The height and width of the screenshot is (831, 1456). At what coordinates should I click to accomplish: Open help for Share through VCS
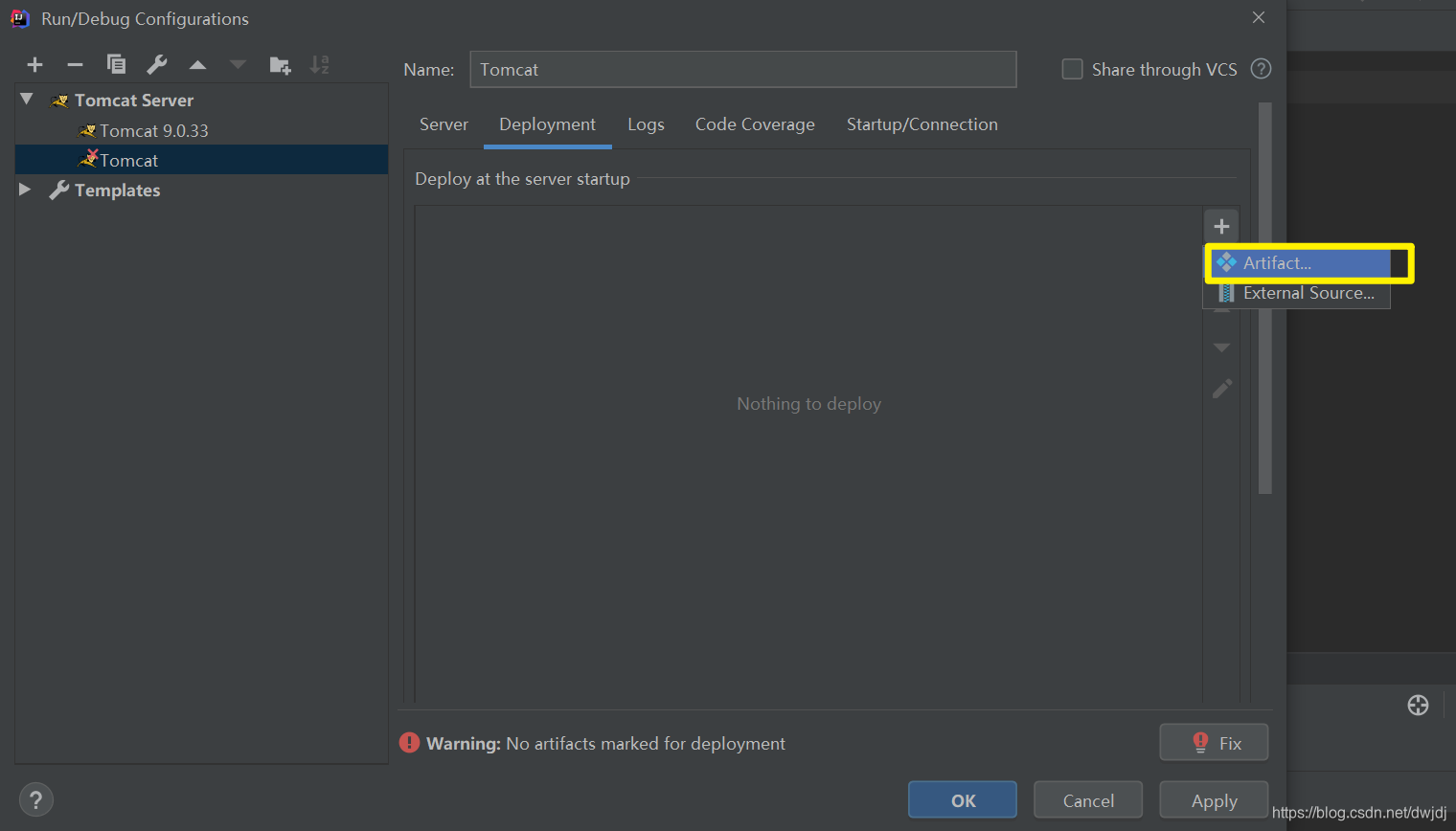click(1262, 69)
